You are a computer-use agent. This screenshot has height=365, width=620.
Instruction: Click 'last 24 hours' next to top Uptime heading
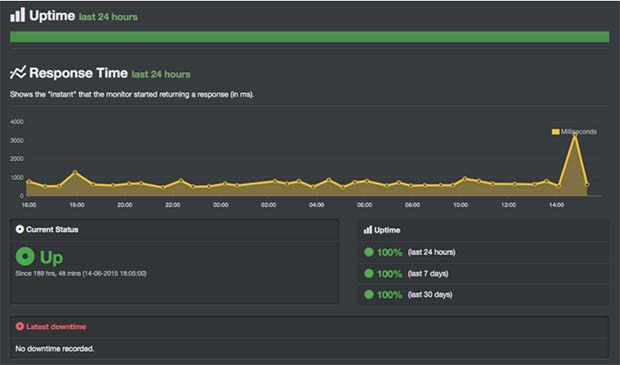pyautogui.click(x=108, y=17)
